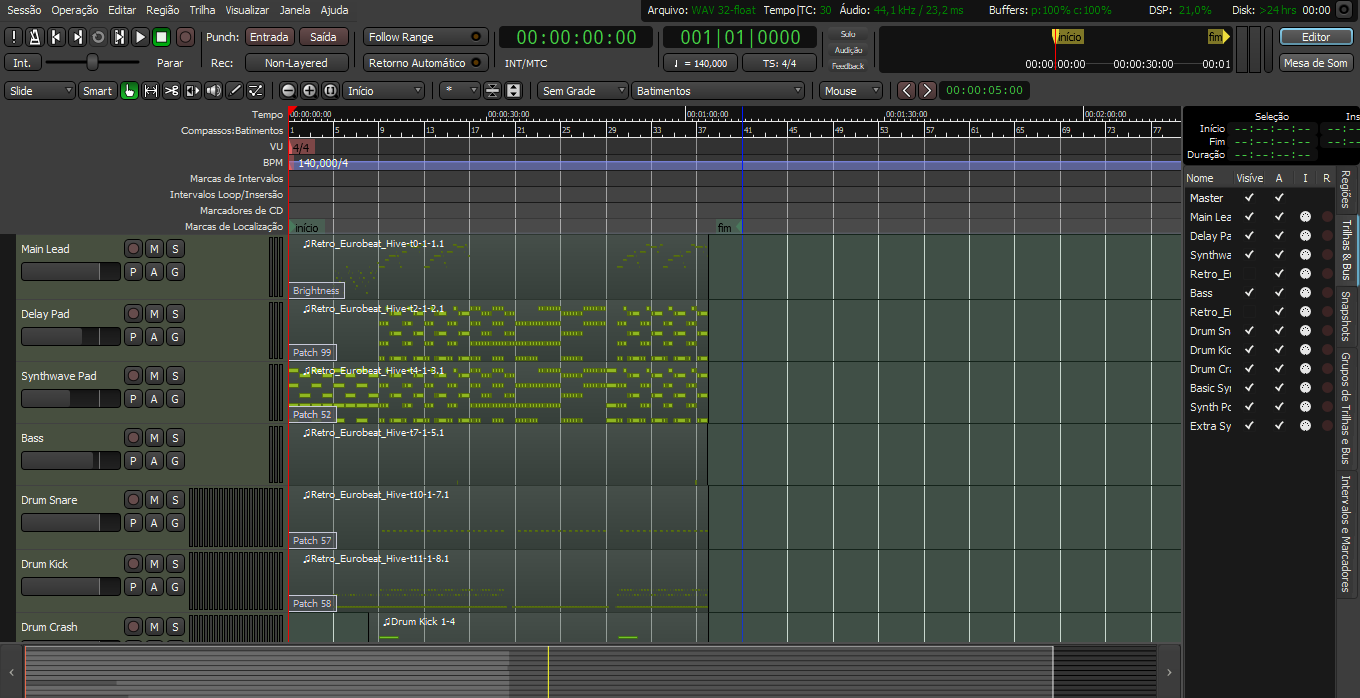Open the Brightness patch selector on Main Lead
The height and width of the screenshot is (698, 1360).
point(316,291)
